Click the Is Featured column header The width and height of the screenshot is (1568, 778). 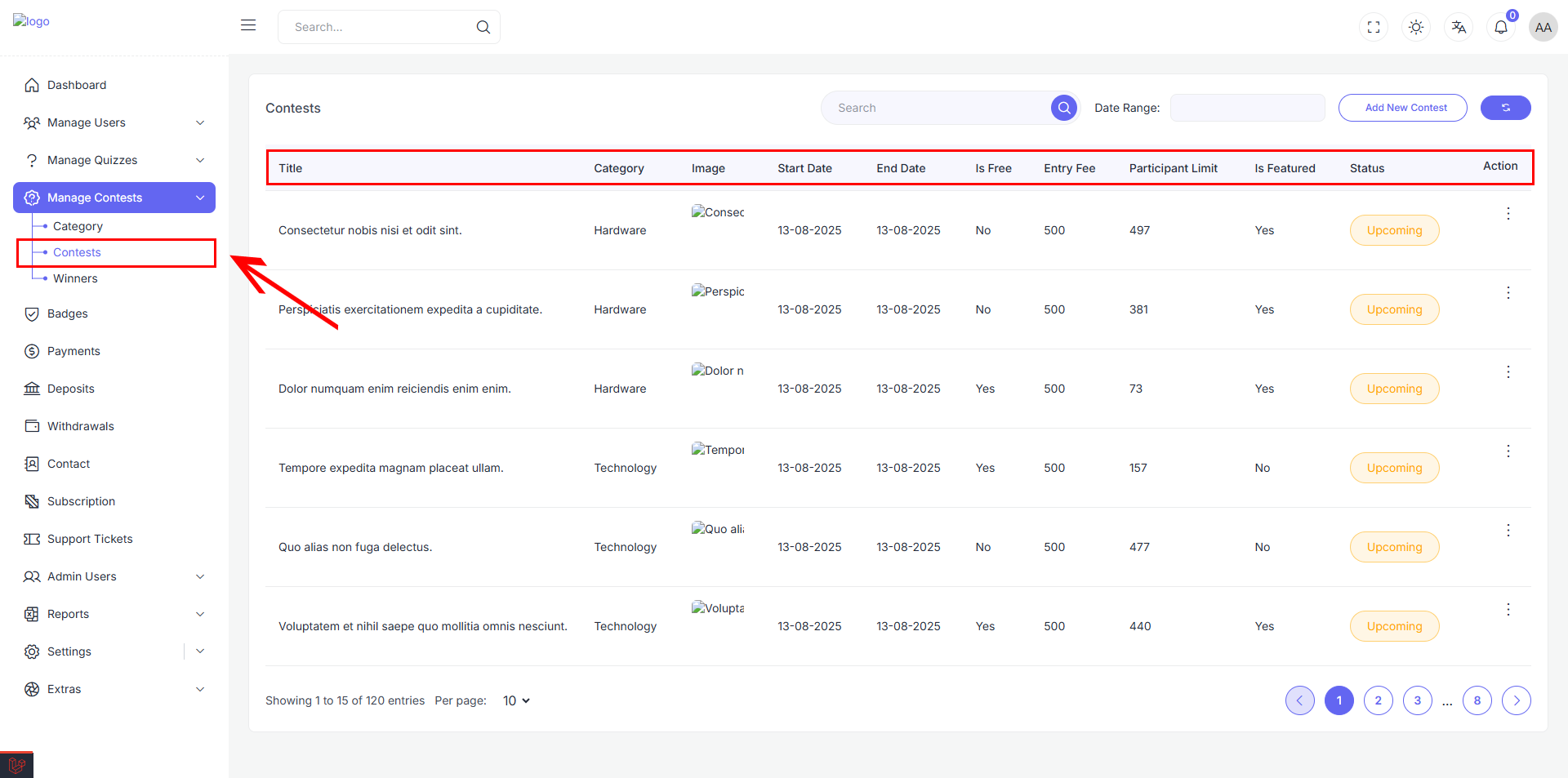coord(1285,168)
